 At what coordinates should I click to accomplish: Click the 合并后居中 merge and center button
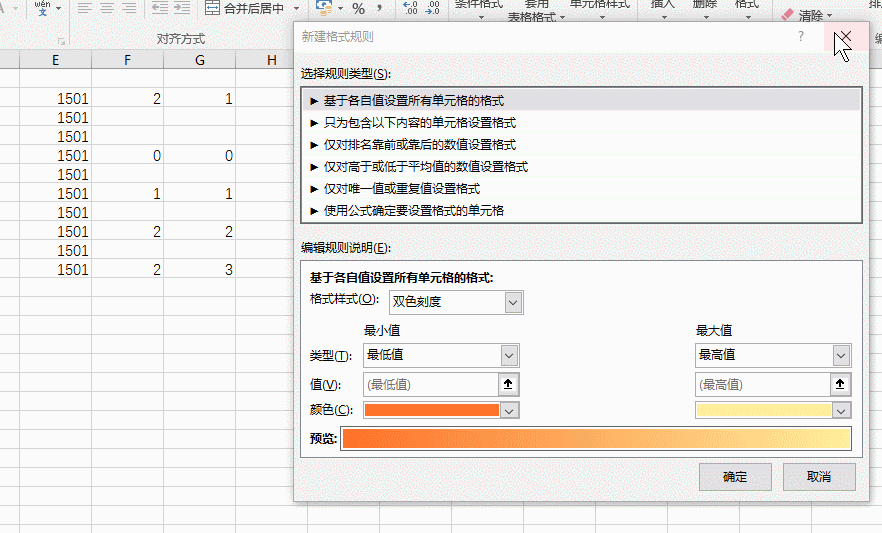point(245,8)
